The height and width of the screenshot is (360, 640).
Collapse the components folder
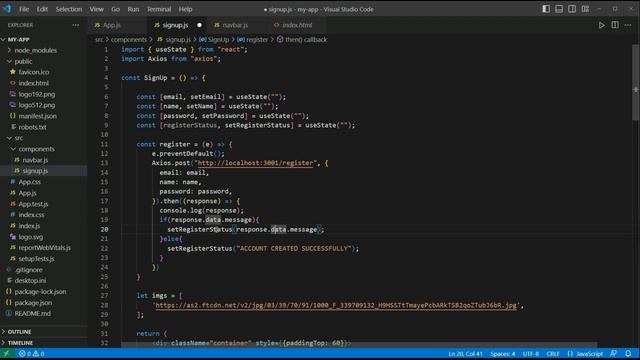(36, 149)
